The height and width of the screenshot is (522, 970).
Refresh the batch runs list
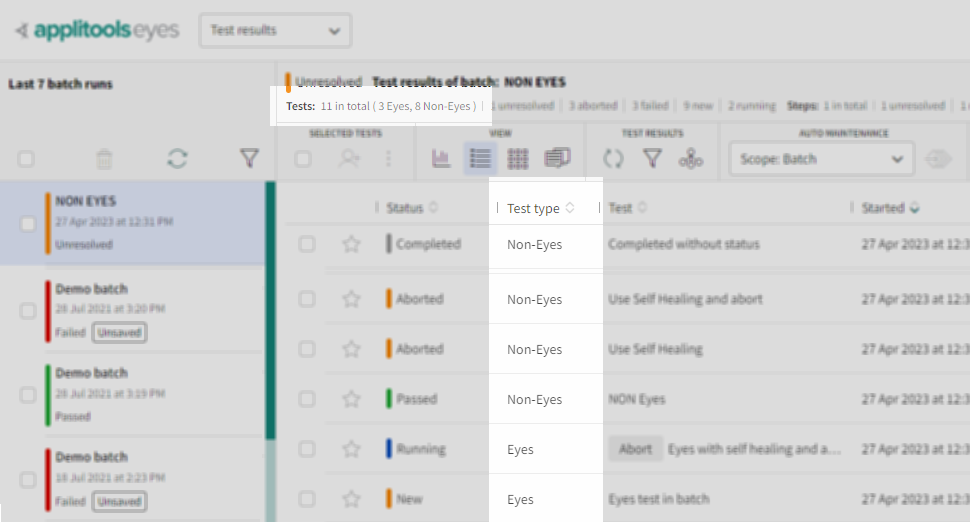(x=177, y=158)
